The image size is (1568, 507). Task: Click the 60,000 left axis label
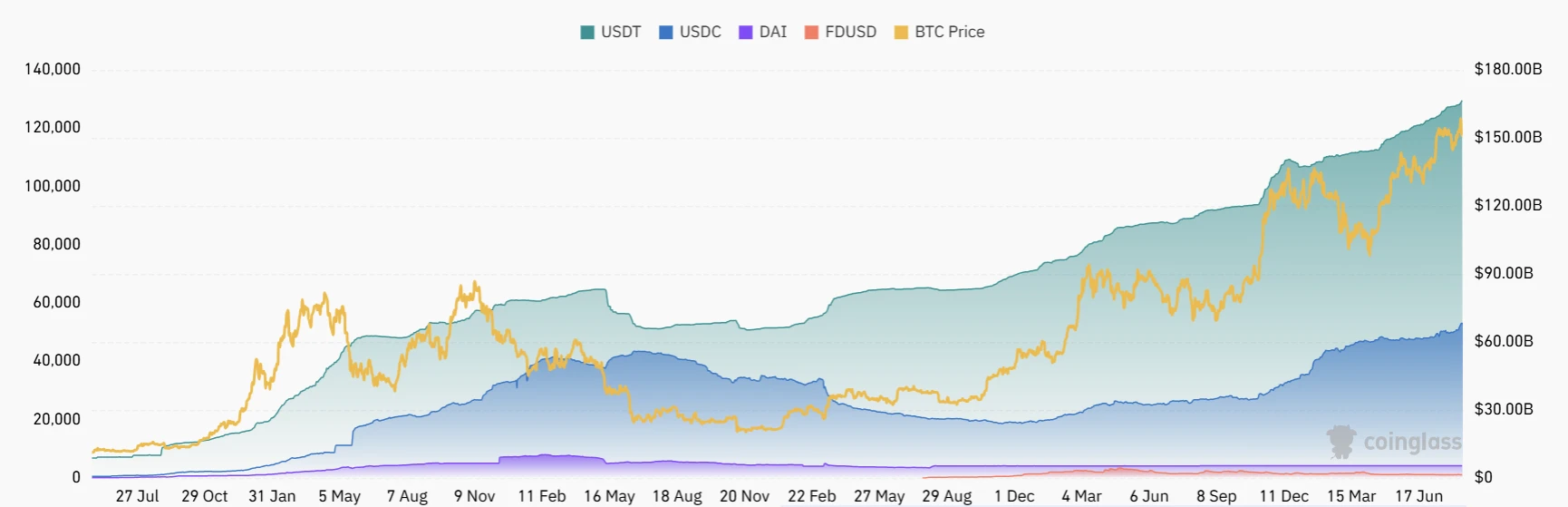(x=57, y=302)
